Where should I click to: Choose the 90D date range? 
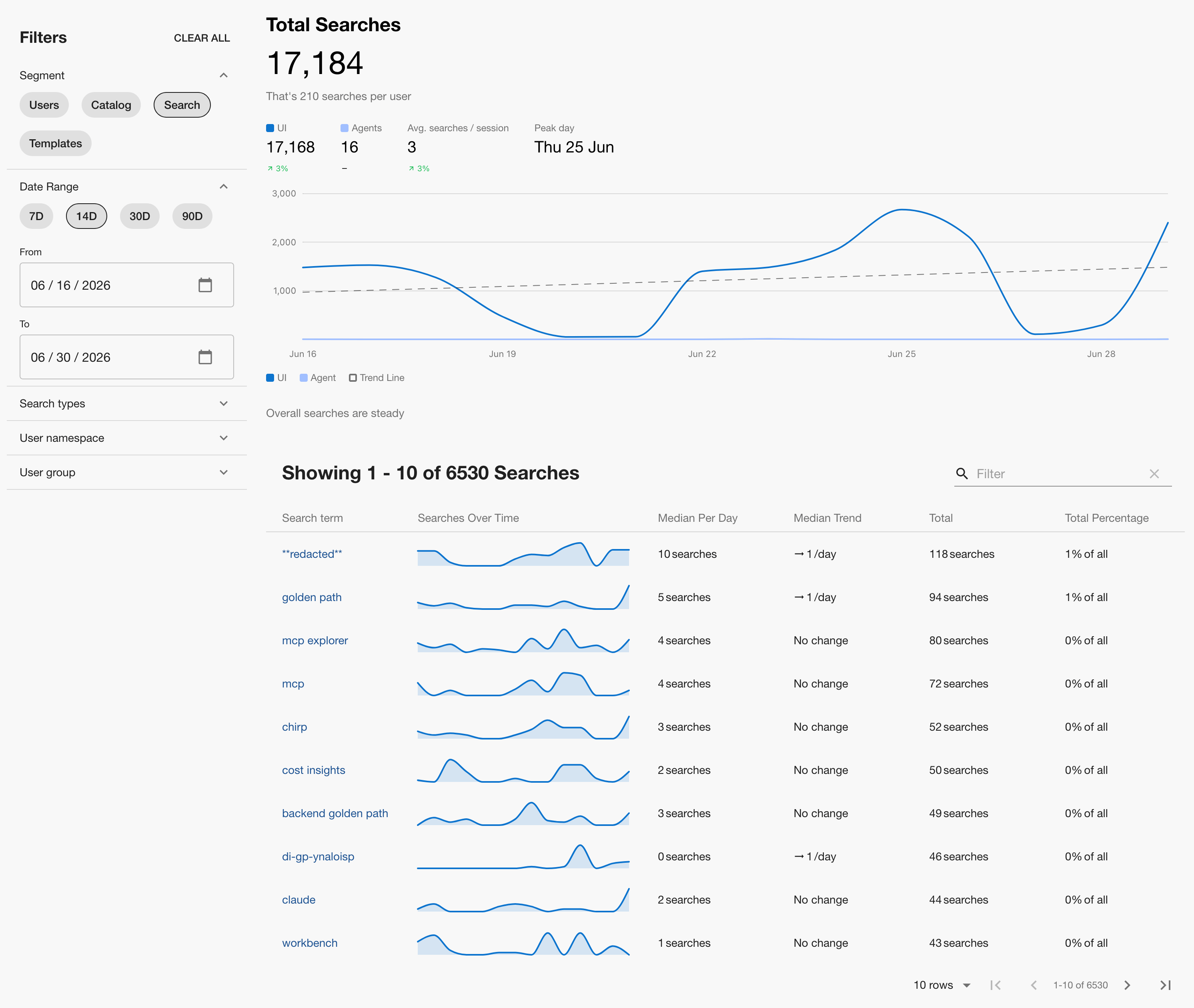coord(192,216)
